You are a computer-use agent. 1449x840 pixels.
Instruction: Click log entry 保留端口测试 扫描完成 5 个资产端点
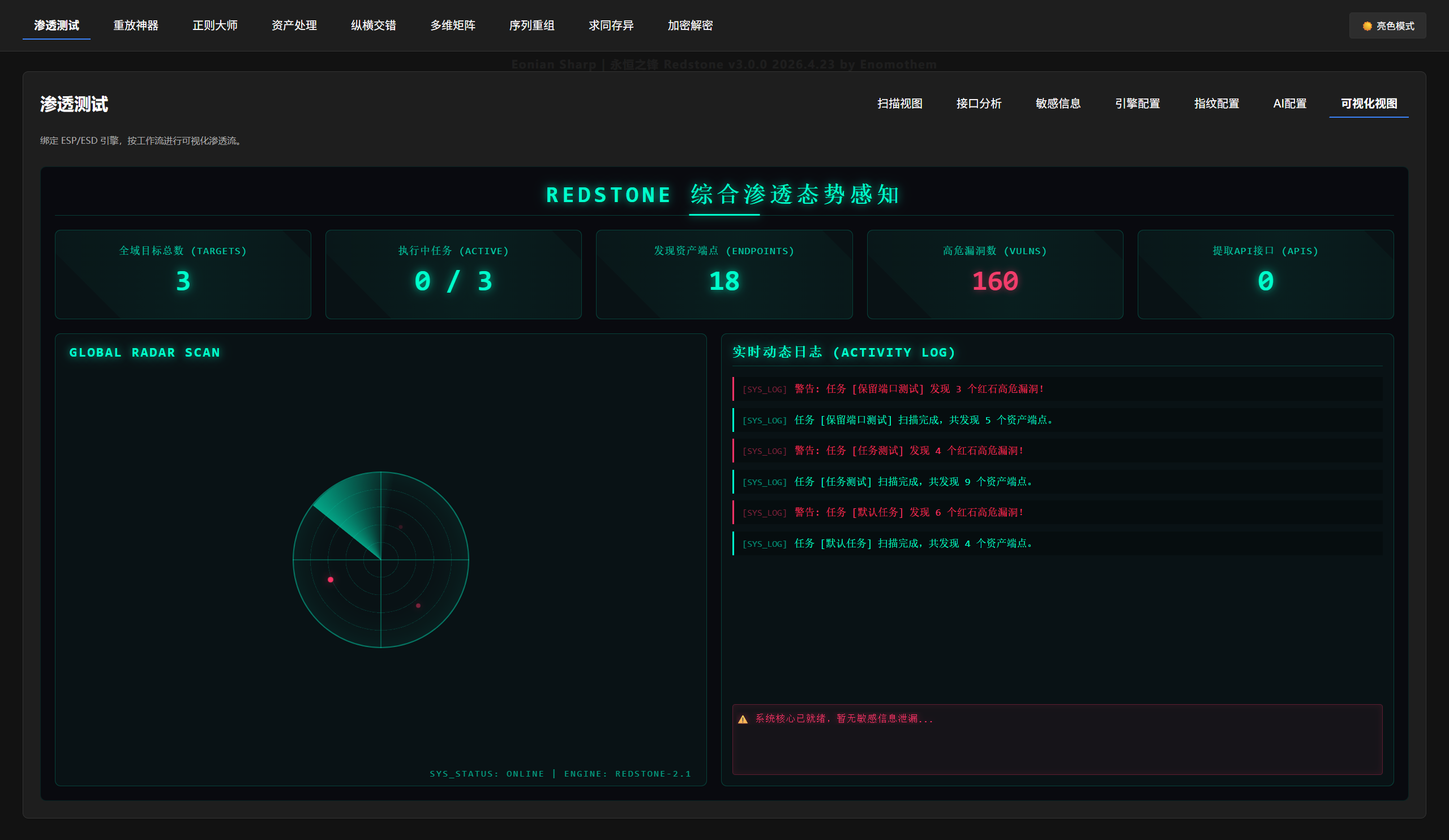(x=1057, y=421)
